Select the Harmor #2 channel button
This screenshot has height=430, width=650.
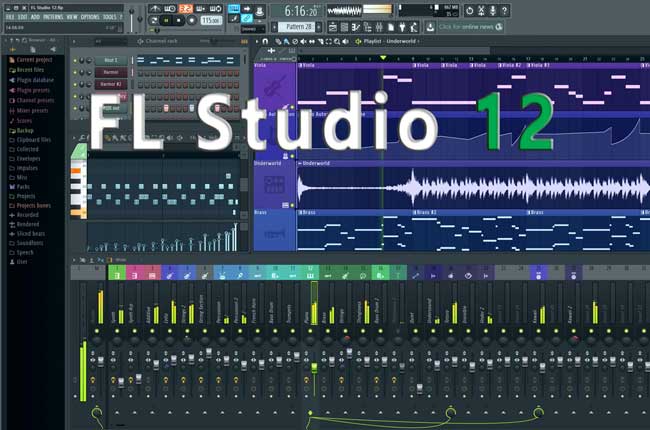(x=111, y=85)
